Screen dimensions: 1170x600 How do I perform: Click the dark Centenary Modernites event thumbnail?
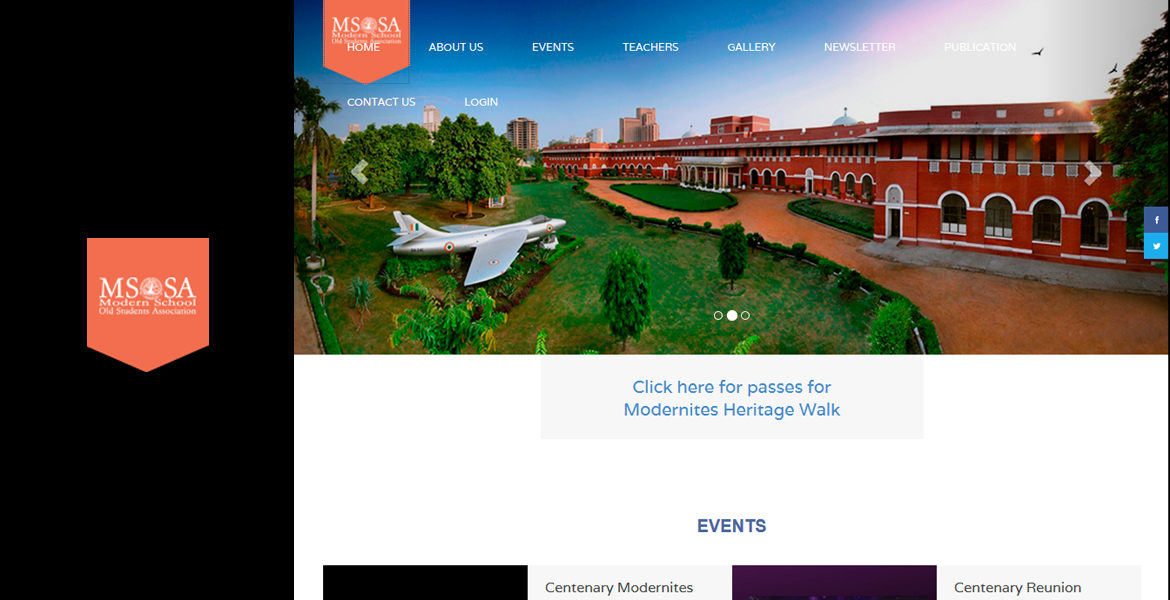425,583
